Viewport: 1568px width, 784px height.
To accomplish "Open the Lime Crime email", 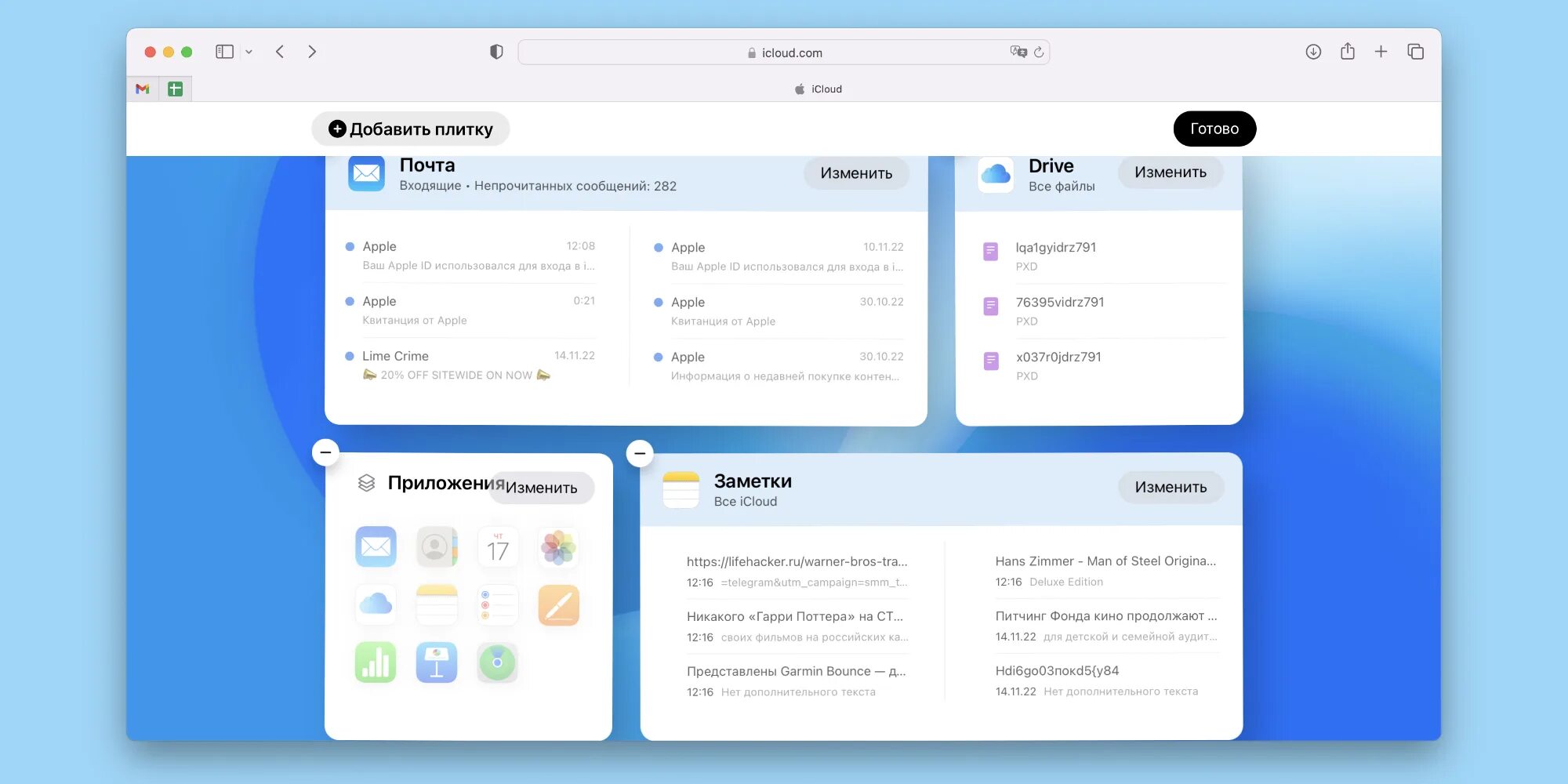I will tap(470, 365).
